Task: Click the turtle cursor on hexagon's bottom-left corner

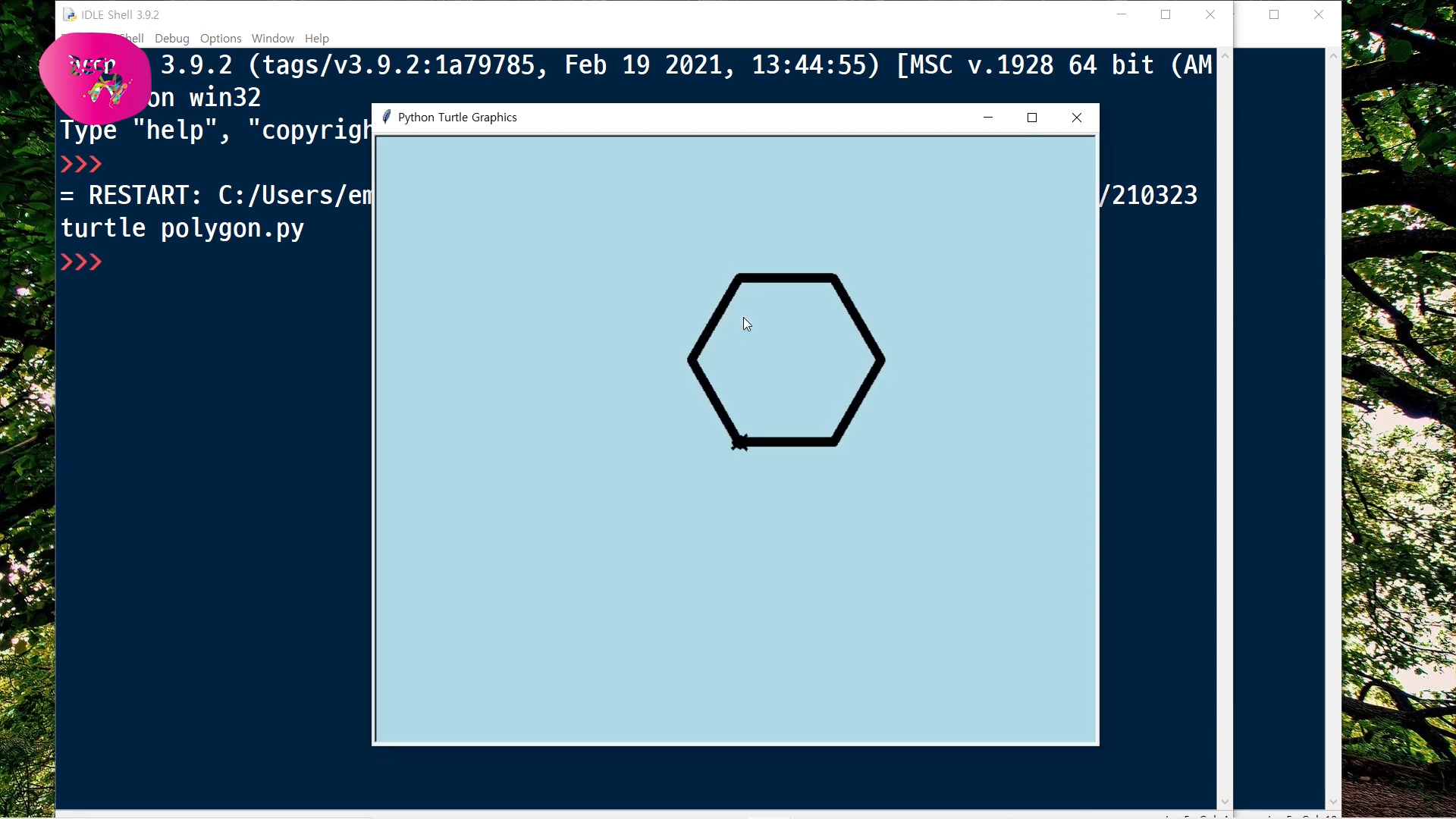Action: click(739, 443)
